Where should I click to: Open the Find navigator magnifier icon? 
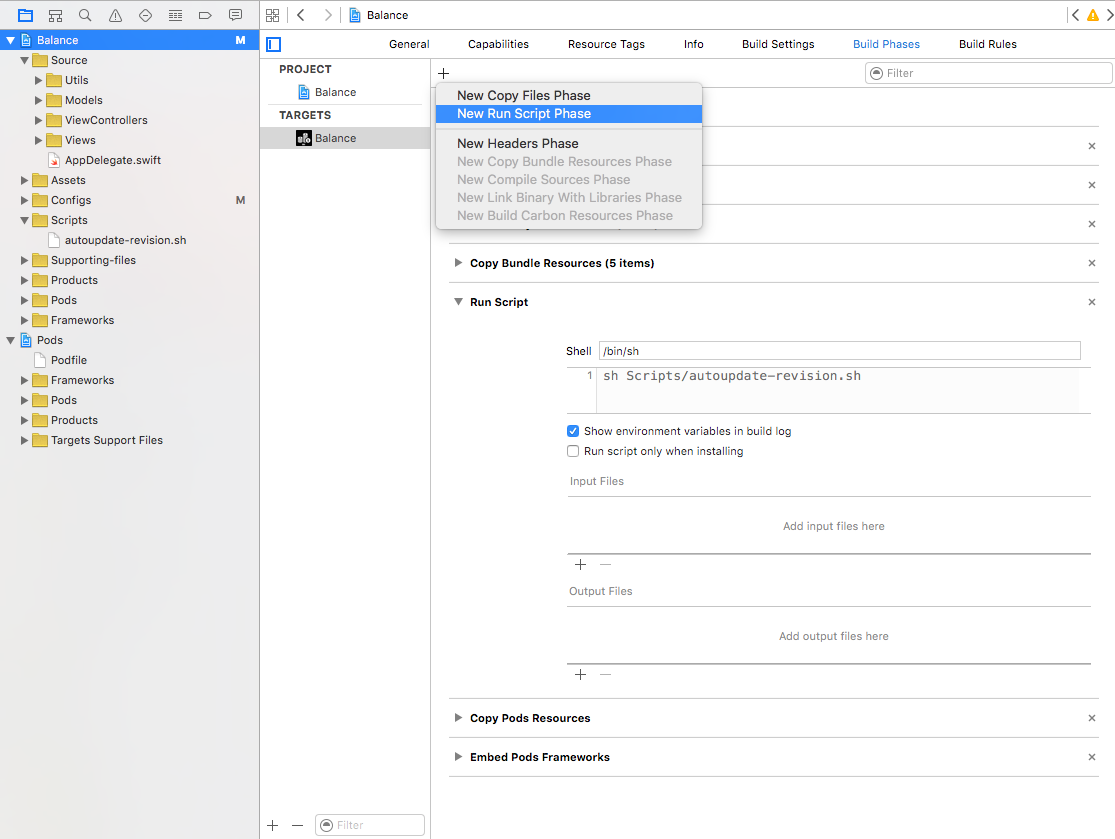click(x=85, y=15)
